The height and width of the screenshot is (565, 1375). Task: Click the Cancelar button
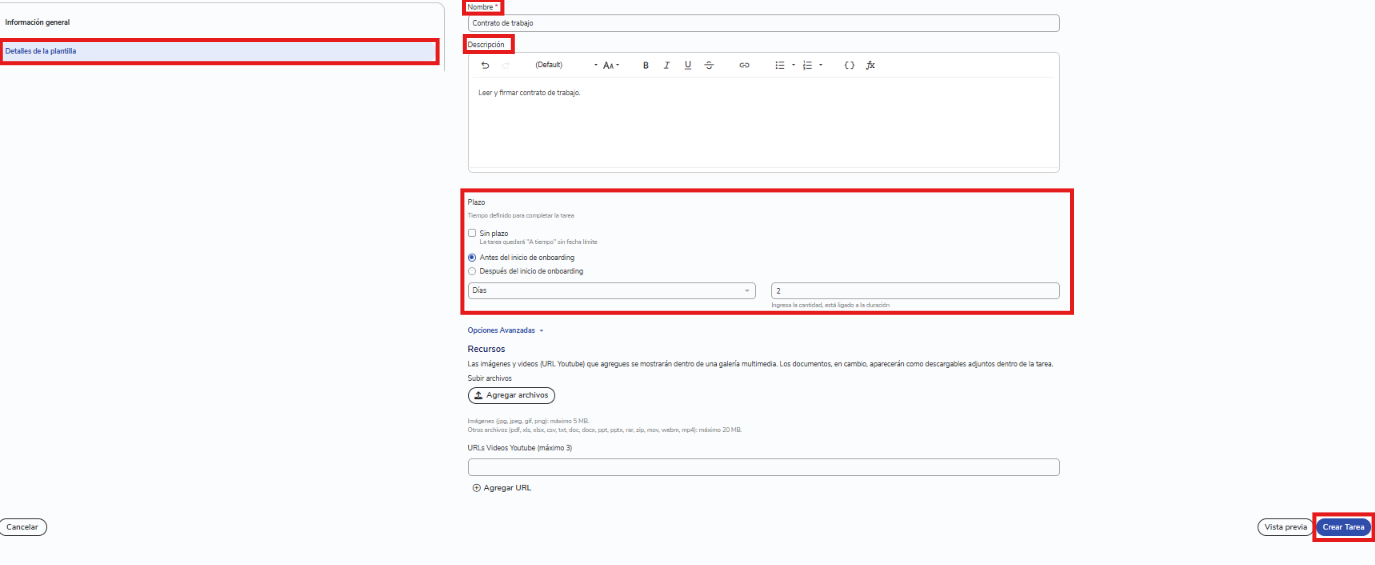[x=23, y=526]
